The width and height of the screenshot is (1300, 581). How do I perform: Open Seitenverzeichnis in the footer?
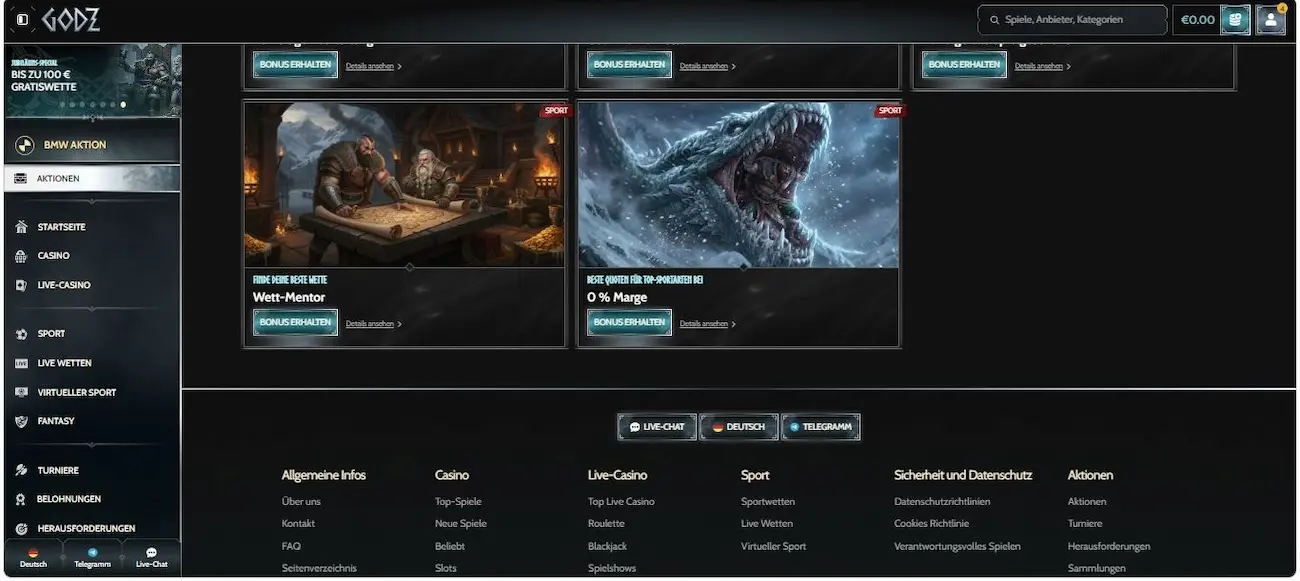pos(319,569)
